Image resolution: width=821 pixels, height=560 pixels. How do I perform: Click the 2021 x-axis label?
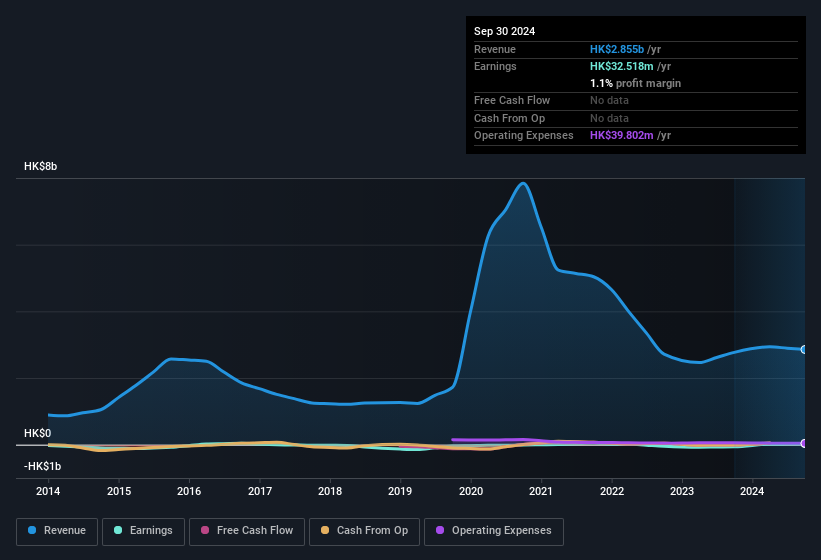(x=541, y=491)
